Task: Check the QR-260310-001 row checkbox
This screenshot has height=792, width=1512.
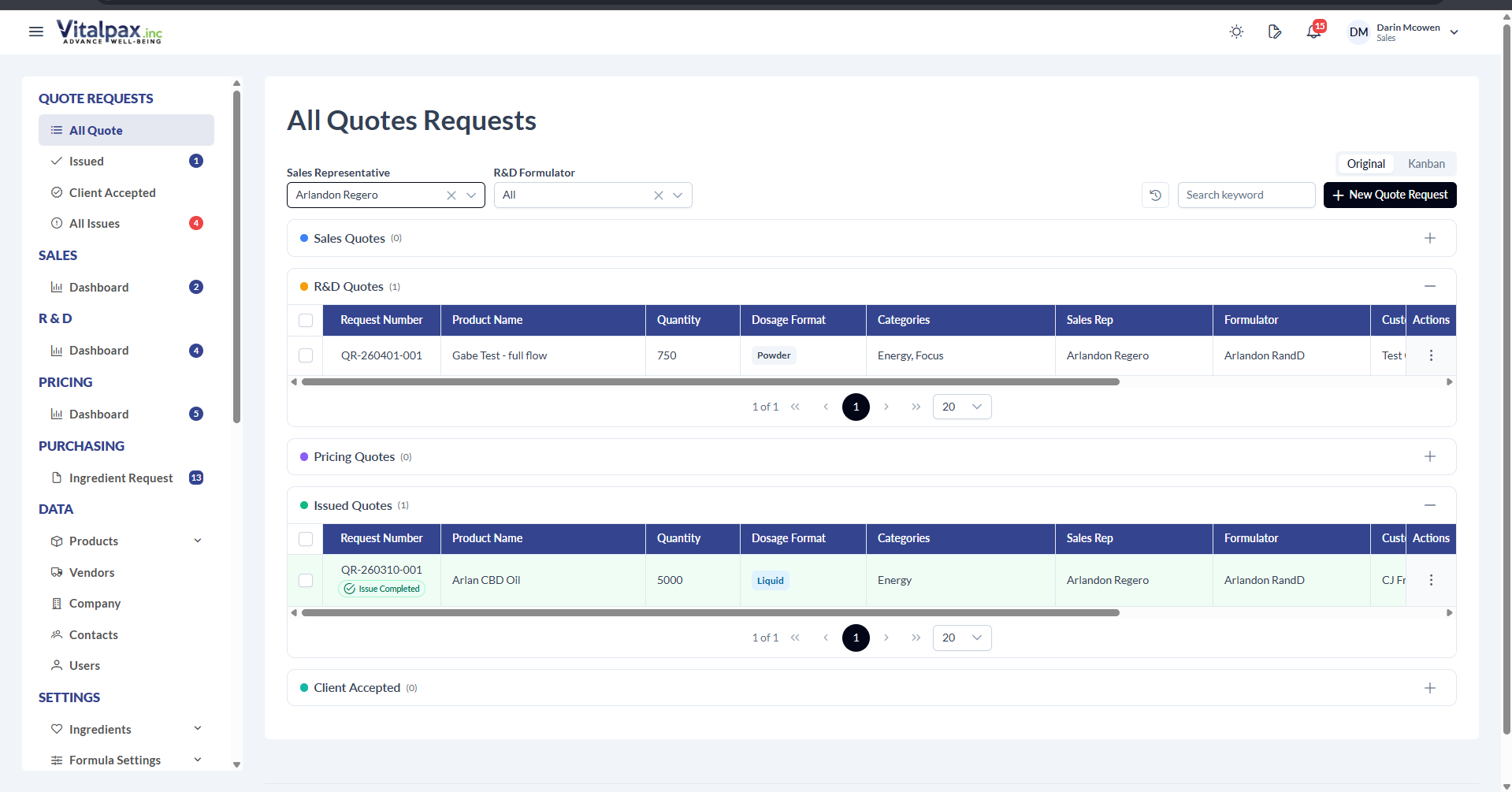Action: (306, 580)
